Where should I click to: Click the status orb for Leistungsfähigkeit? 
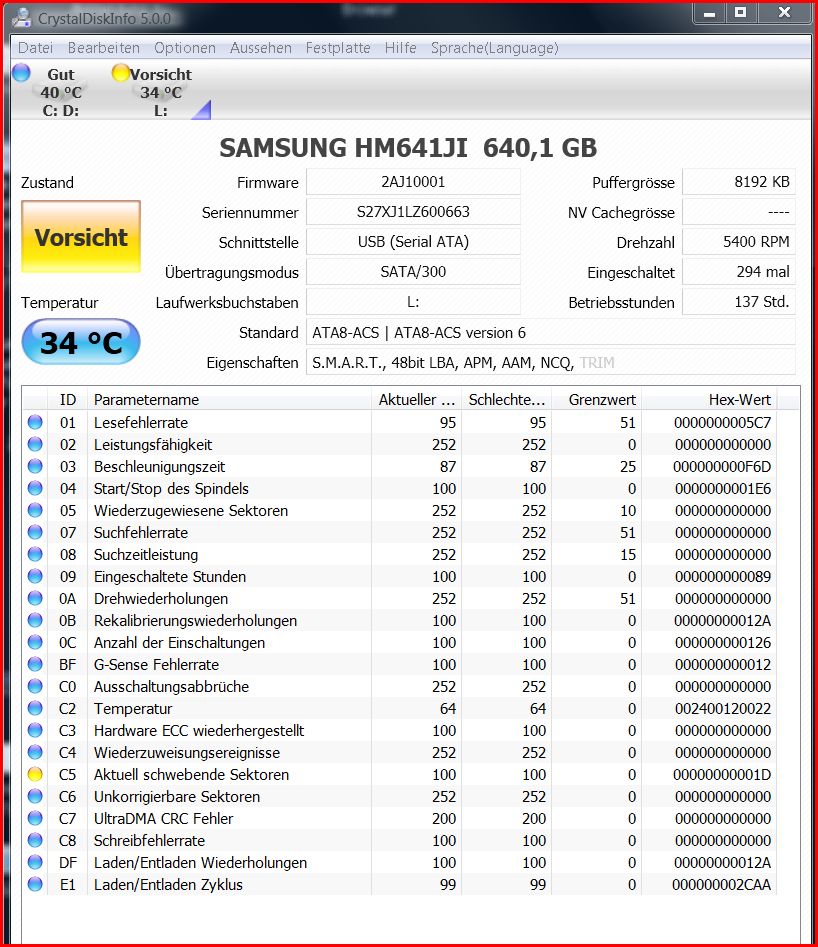(35, 445)
